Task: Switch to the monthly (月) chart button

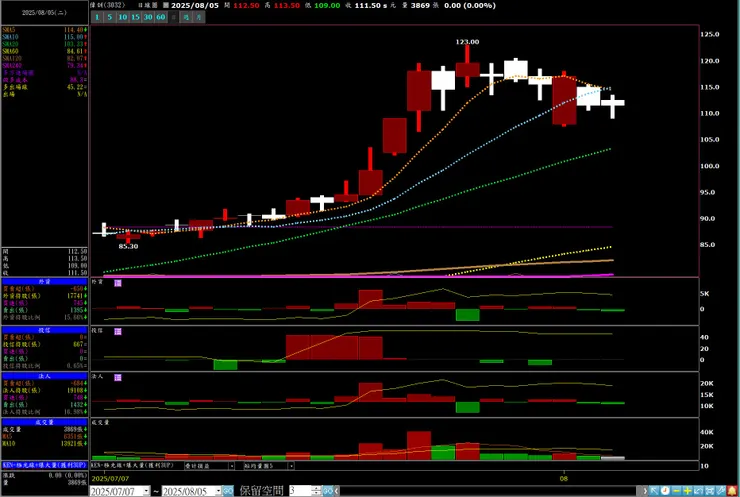Action: coord(199,17)
